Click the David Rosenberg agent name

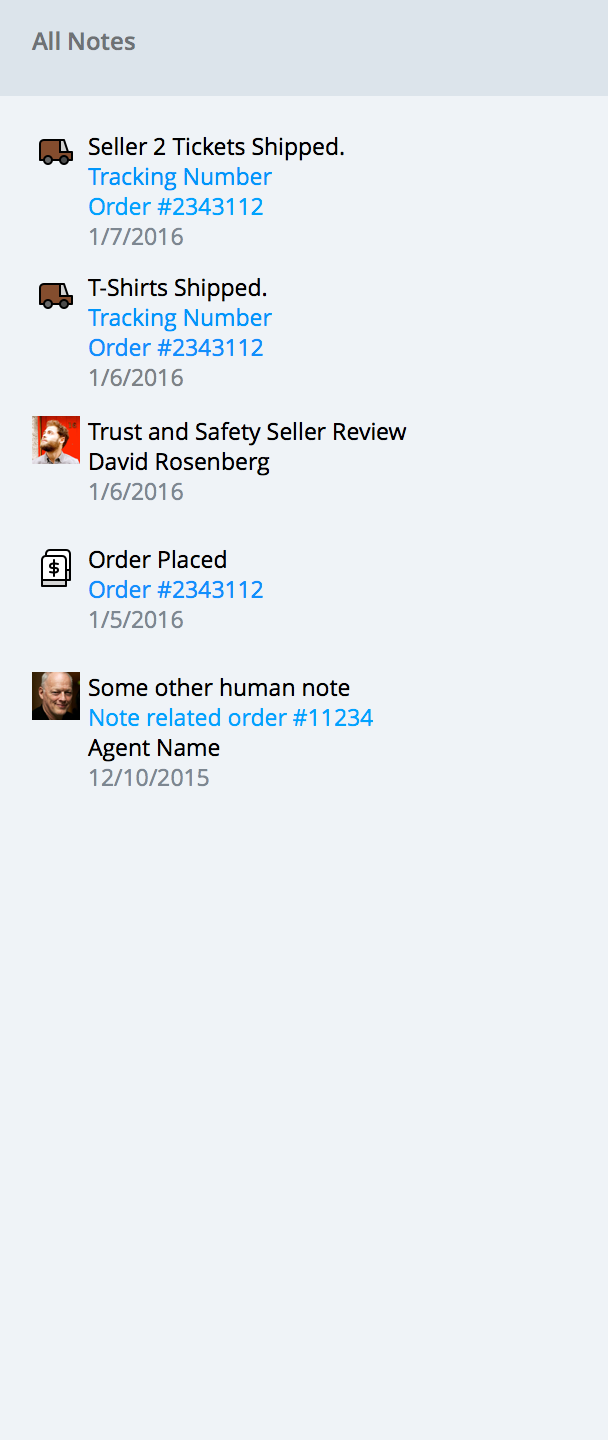click(179, 462)
